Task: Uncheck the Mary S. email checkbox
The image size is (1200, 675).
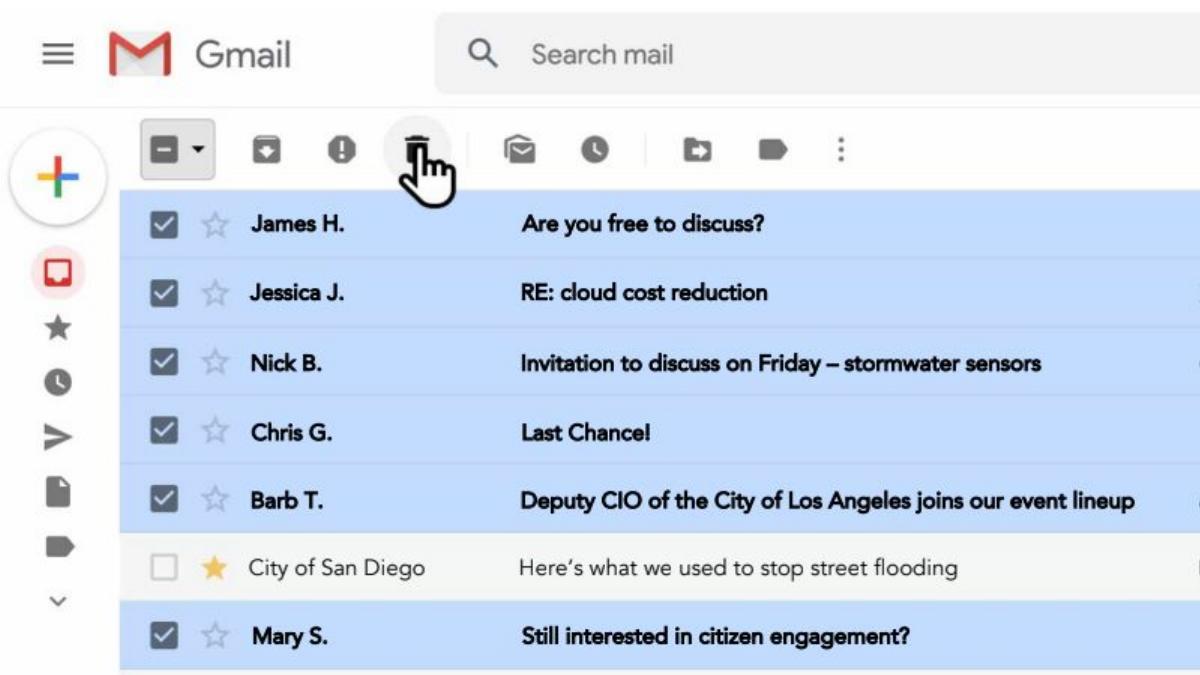Action: pyautogui.click(x=164, y=636)
